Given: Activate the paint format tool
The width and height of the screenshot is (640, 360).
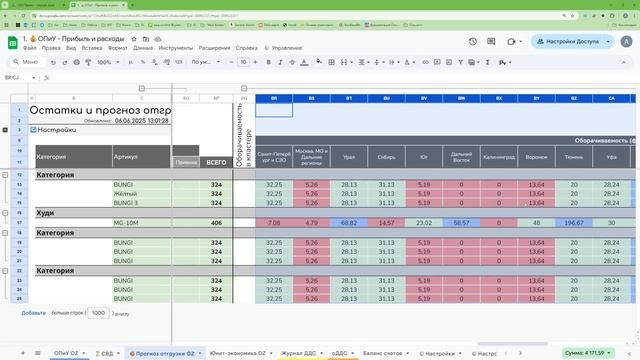Looking at the screenshot, I should tap(88, 62).
